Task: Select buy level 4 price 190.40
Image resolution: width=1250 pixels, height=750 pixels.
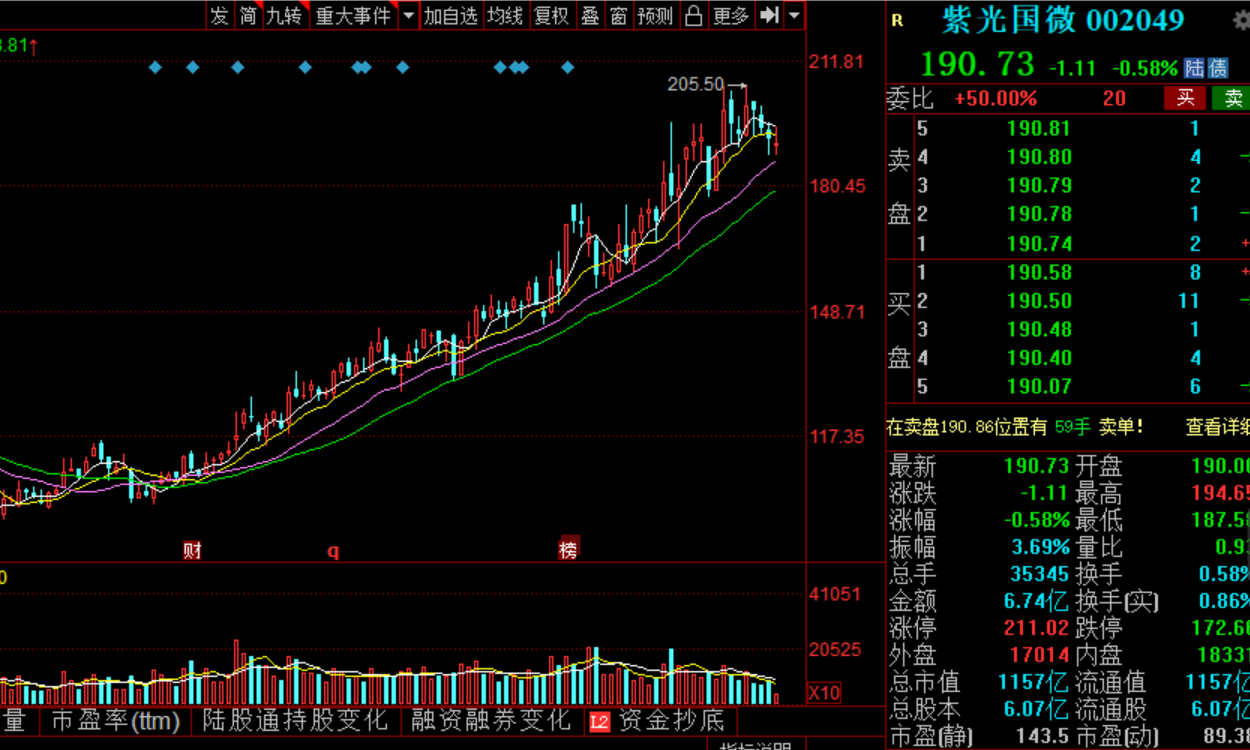Action: coord(1039,358)
